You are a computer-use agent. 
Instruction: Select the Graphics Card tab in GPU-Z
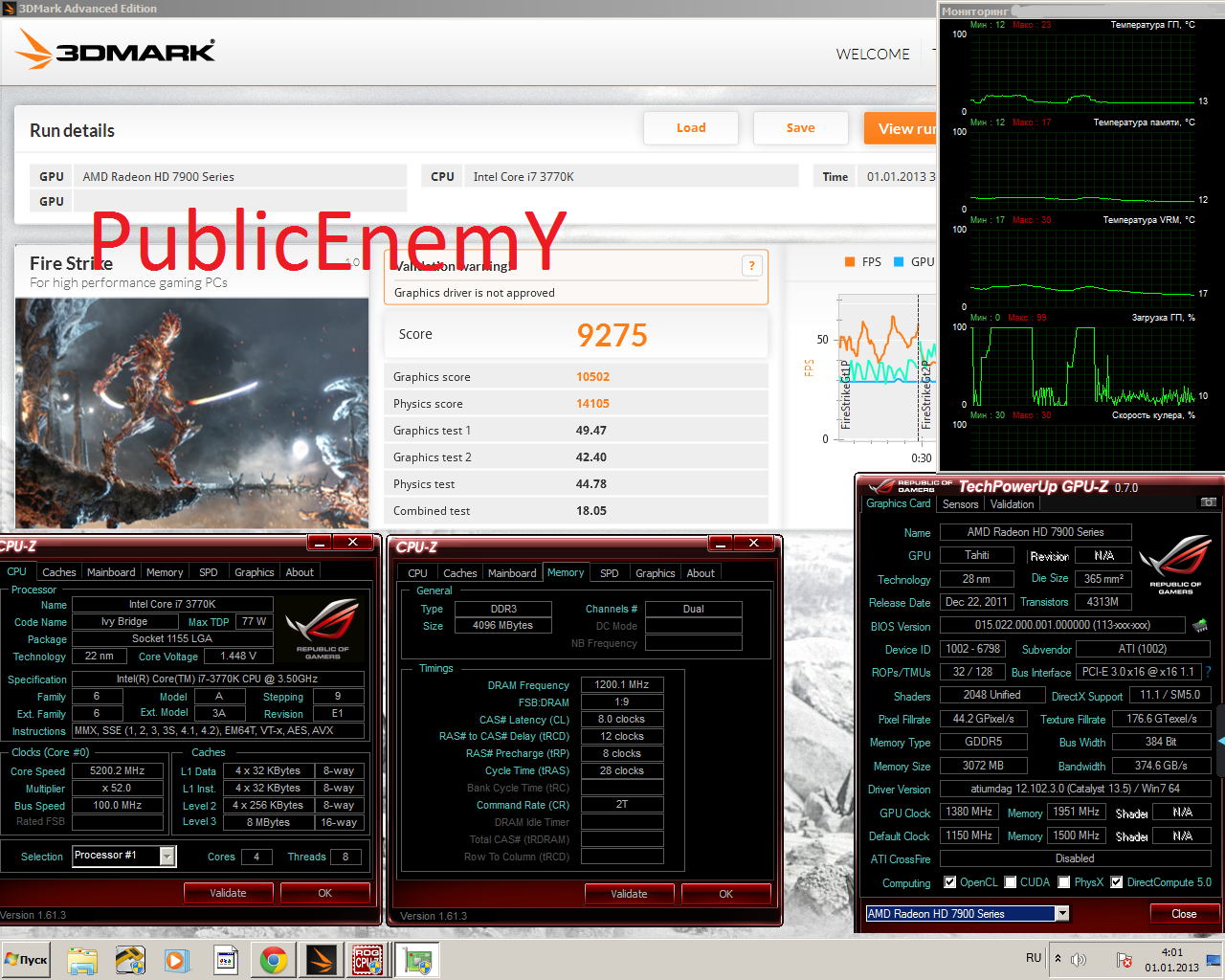pos(899,503)
